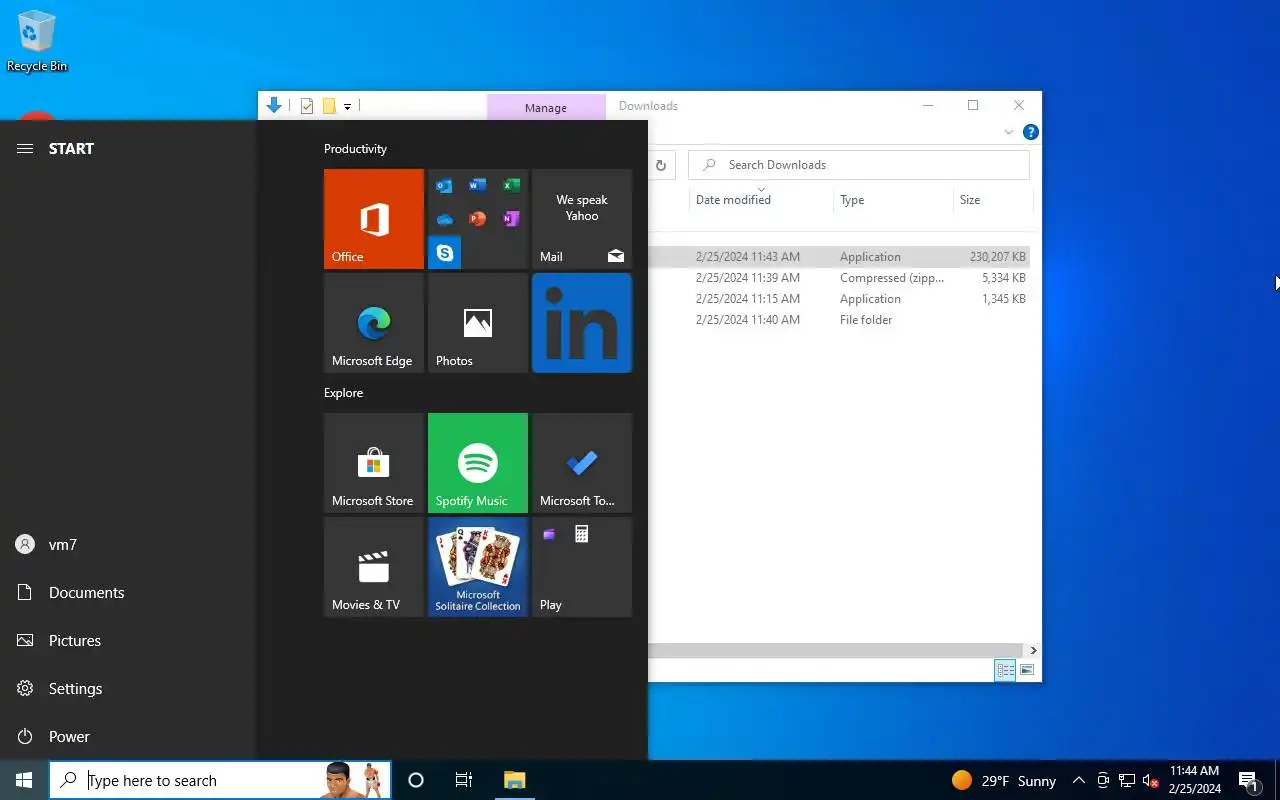Select the Compressed (zipped) file row
This screenshot has width=1280, height=800.
(x=839, y=278)
